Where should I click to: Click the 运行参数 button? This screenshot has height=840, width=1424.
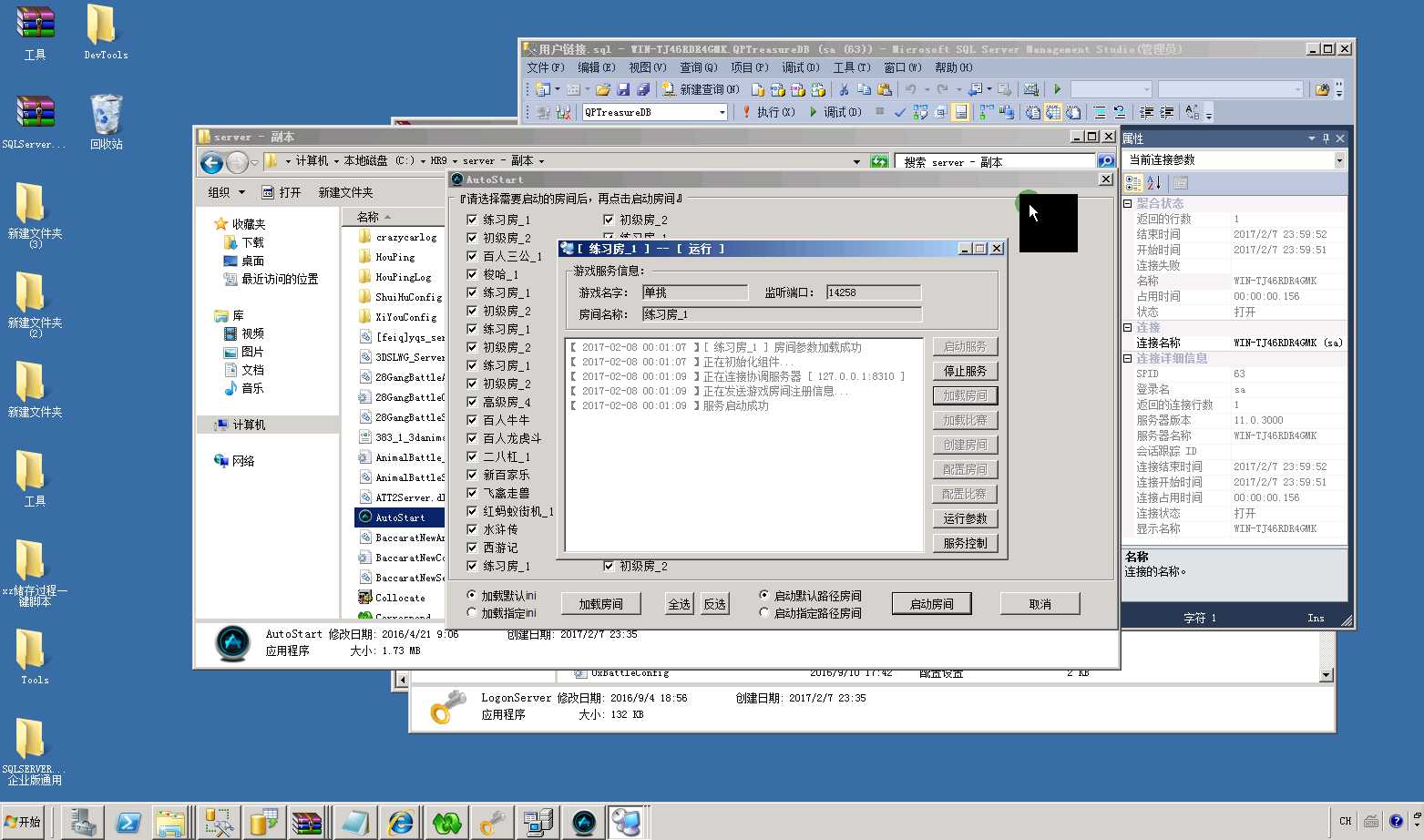965,518
